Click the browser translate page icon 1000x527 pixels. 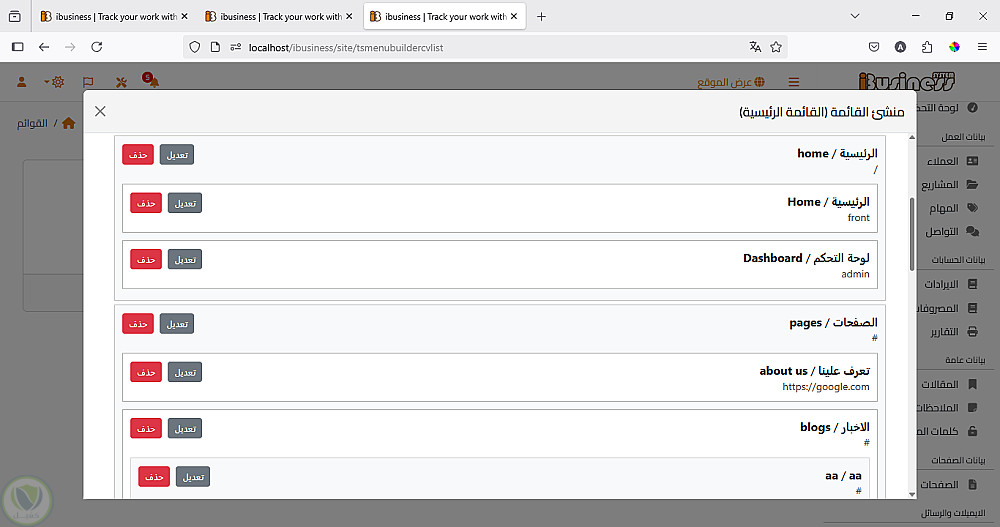pyautogui.click(x=755, y=47)
